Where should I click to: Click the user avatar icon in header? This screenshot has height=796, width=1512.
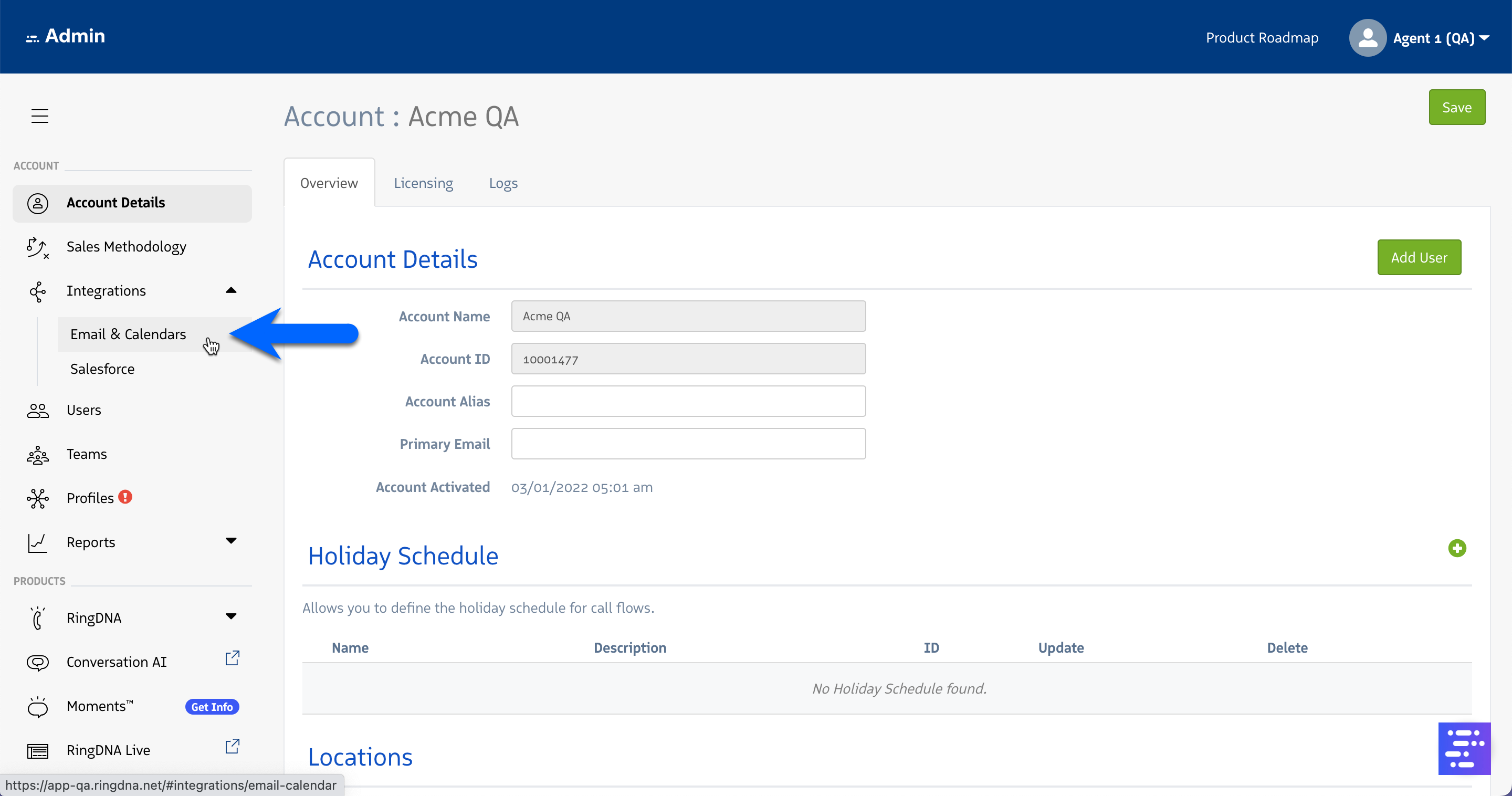(1367, 38)
